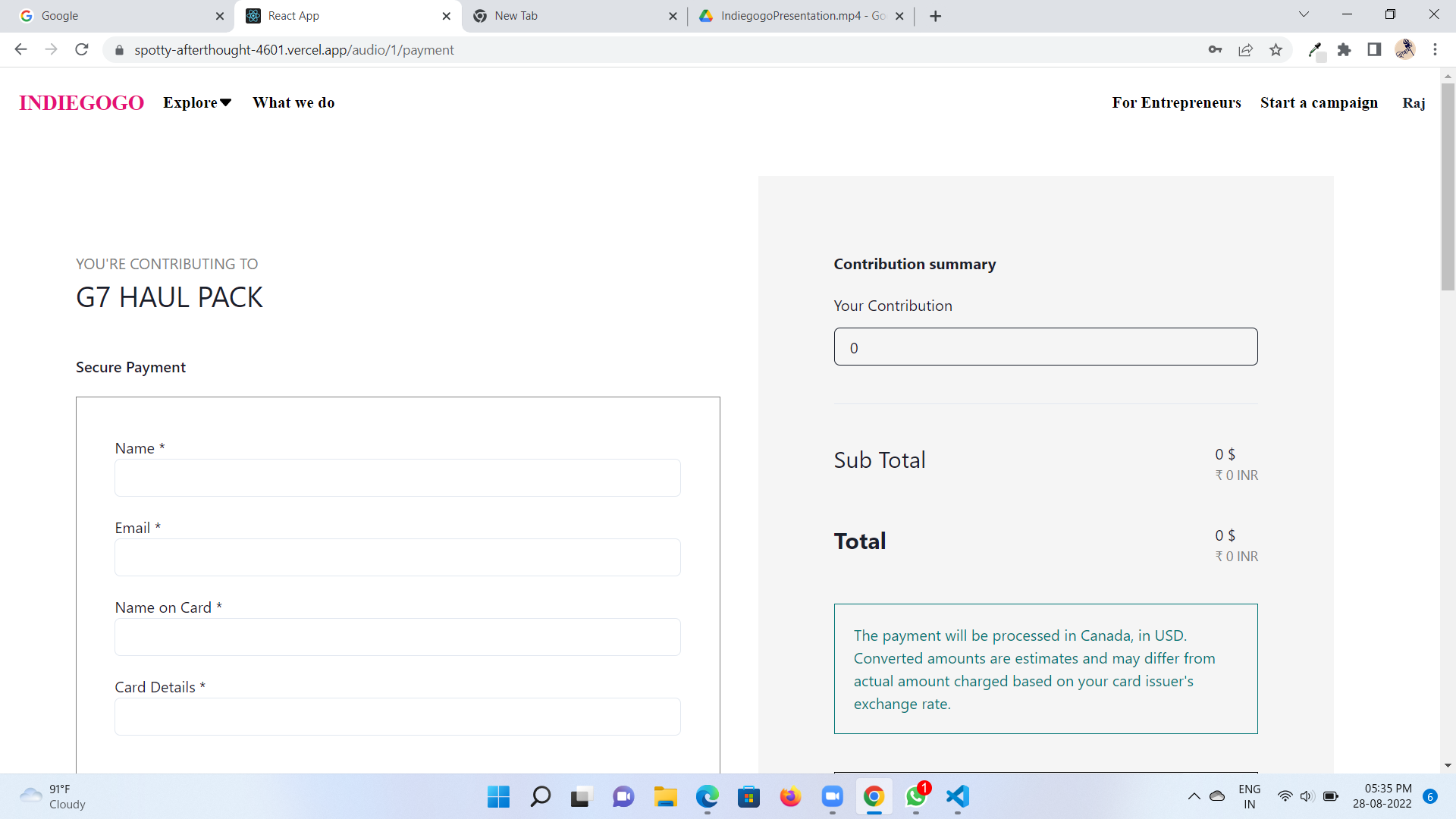This screenshot has height=819, width=1456.
Task: Open Zoom from the taskbar
Action: (x=832, y=796)
